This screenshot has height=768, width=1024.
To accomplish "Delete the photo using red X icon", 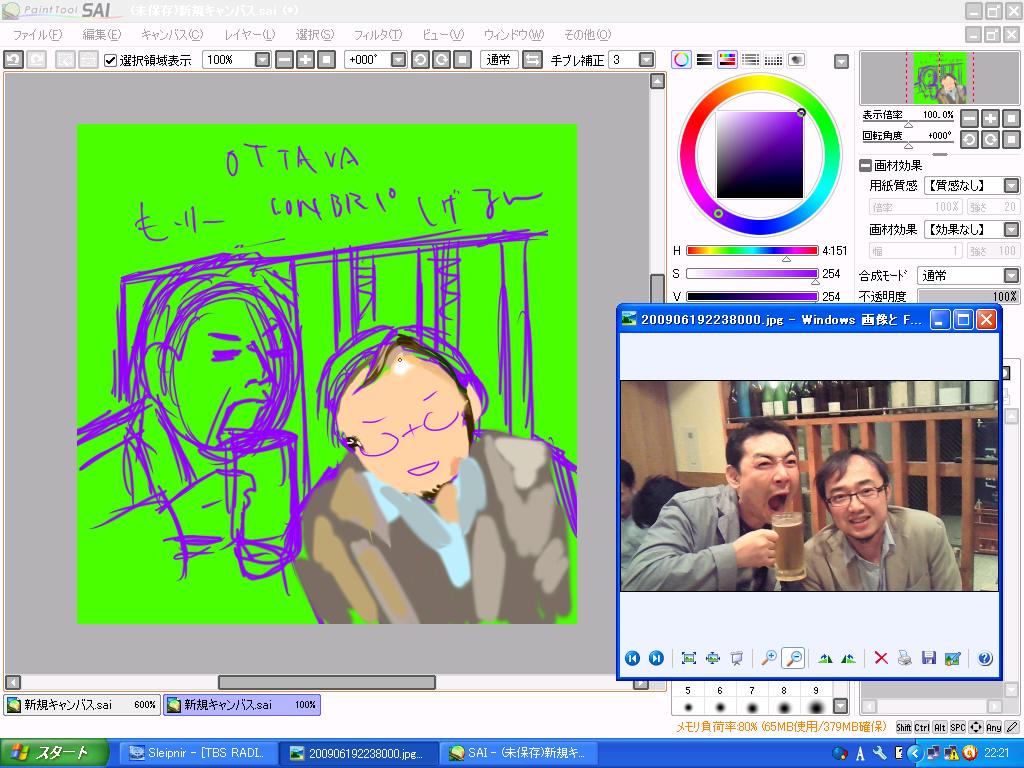I will (x=881, y=658).
